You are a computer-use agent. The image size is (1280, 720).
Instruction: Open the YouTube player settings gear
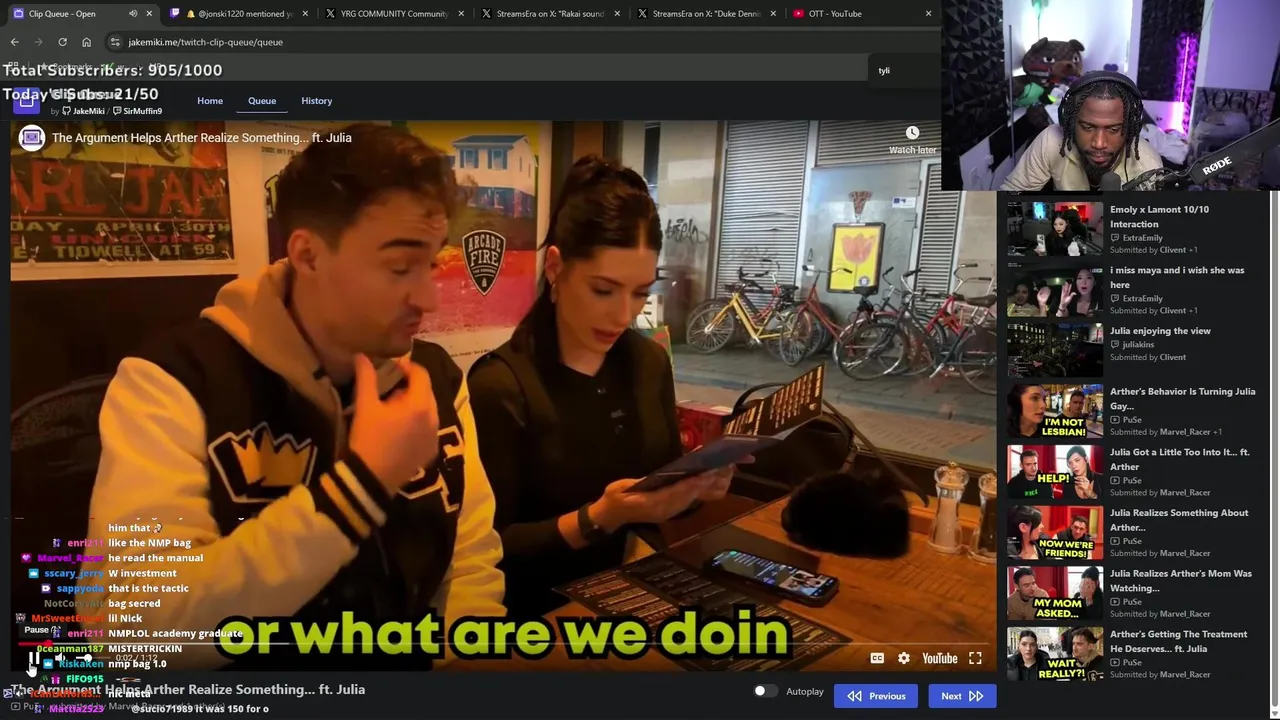[x=904, y=658]
